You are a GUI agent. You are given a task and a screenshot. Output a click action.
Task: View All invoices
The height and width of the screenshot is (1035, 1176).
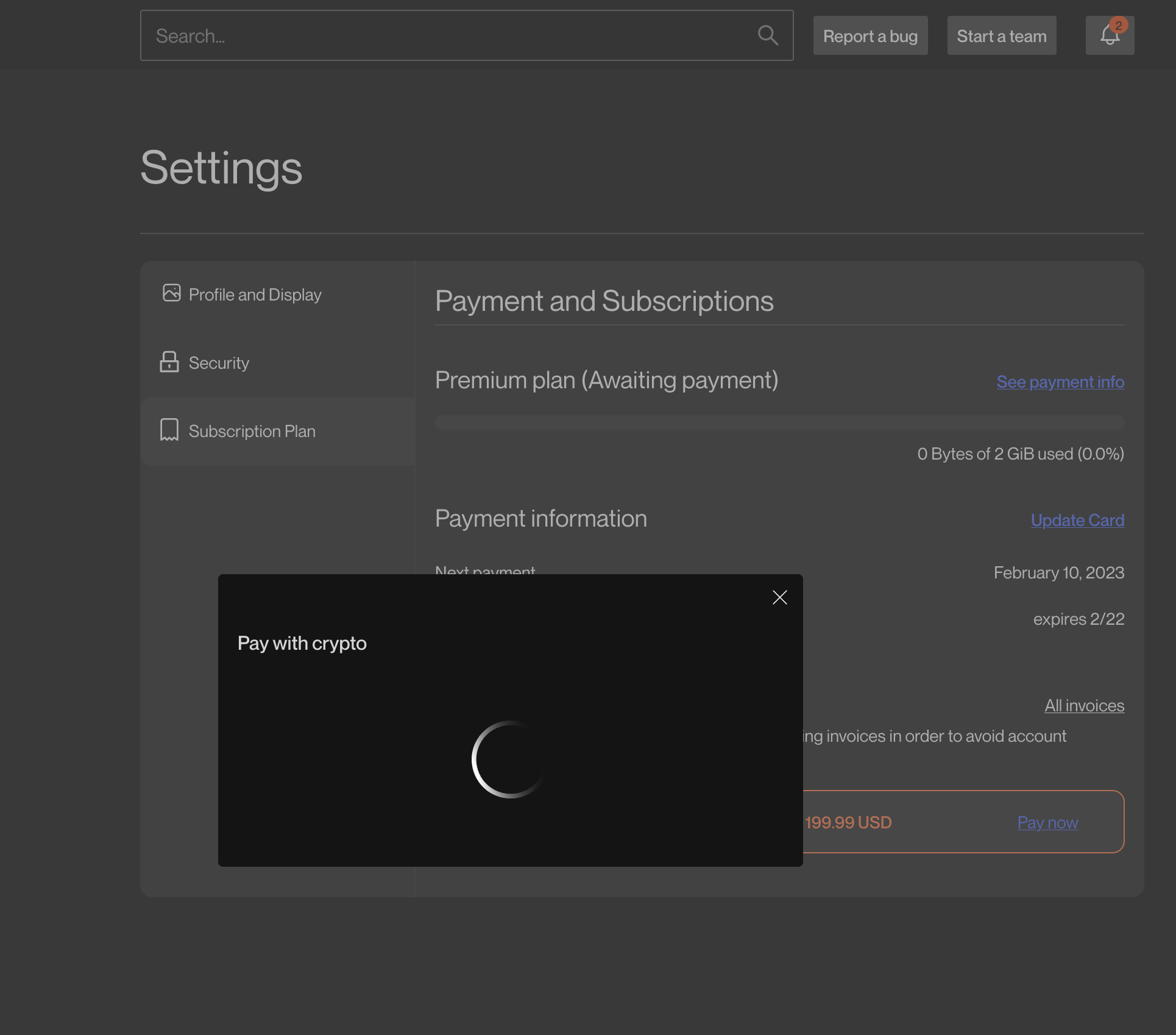click(1084, 705)
